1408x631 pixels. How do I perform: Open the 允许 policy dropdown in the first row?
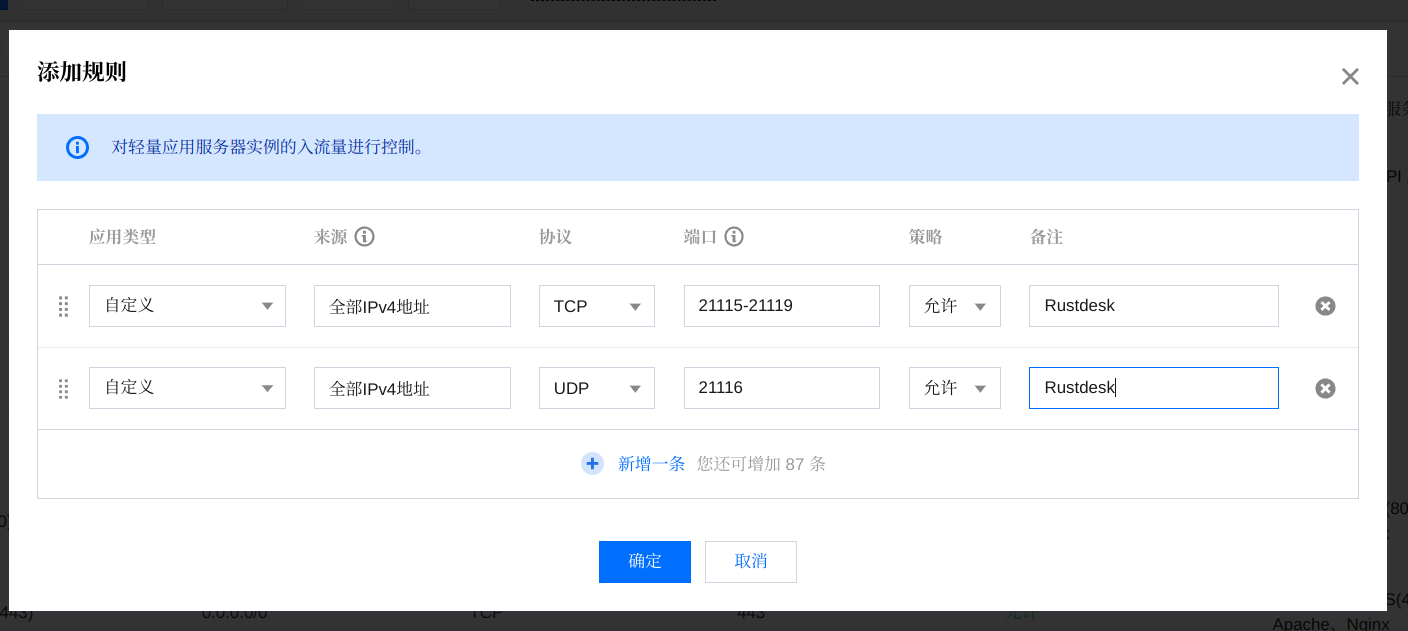pos(954,306)
